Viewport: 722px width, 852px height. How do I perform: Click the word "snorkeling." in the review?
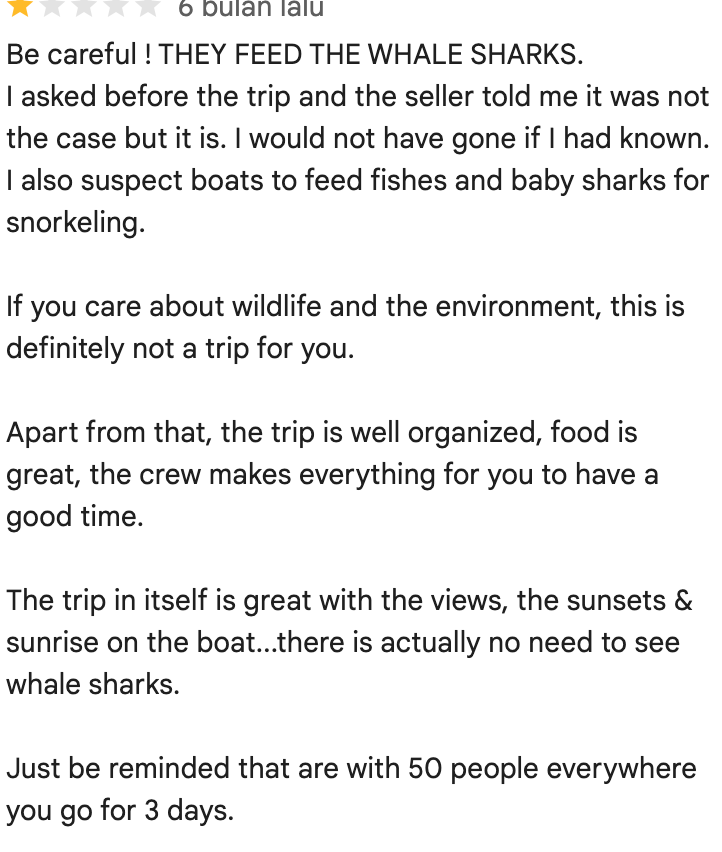coord(76,223)
